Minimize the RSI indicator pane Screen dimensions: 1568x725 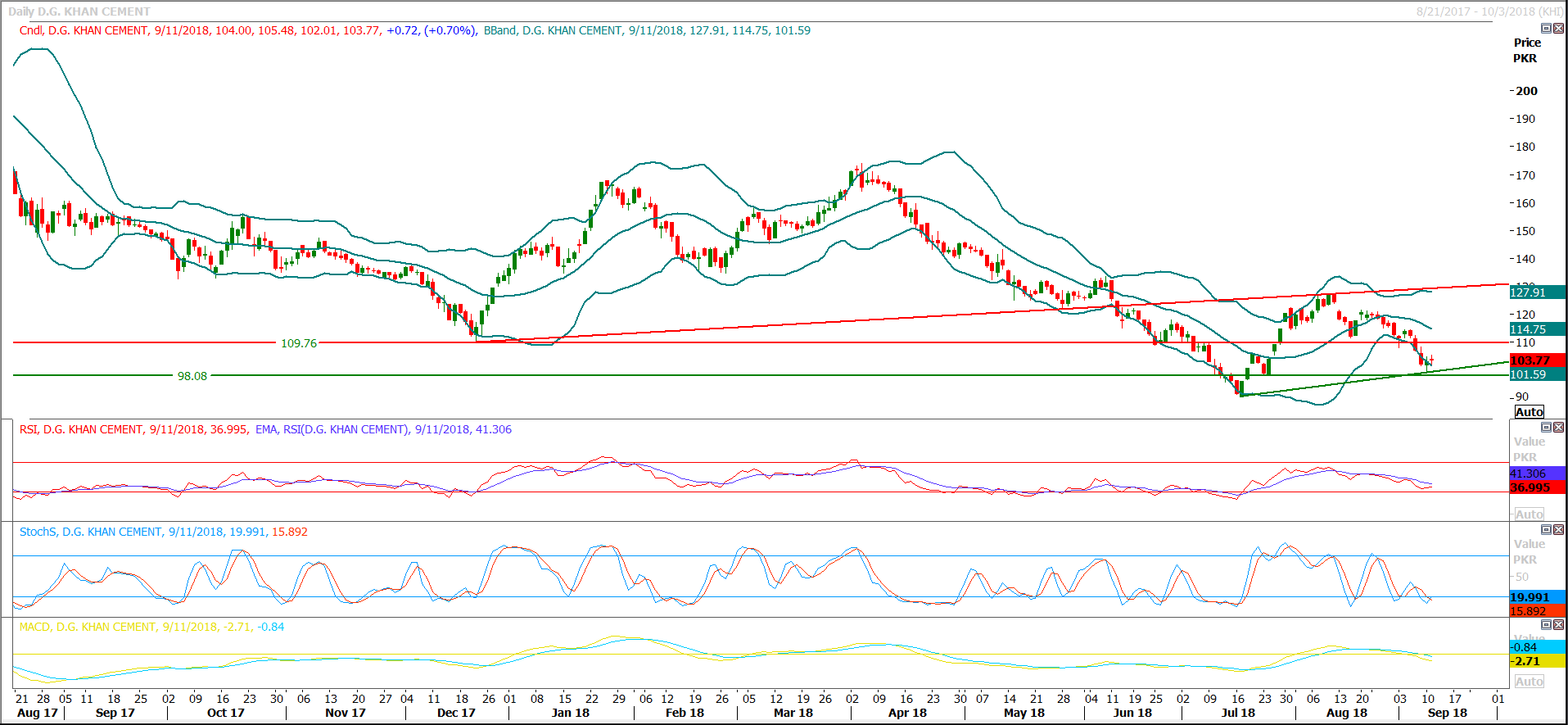(1547, 428)
